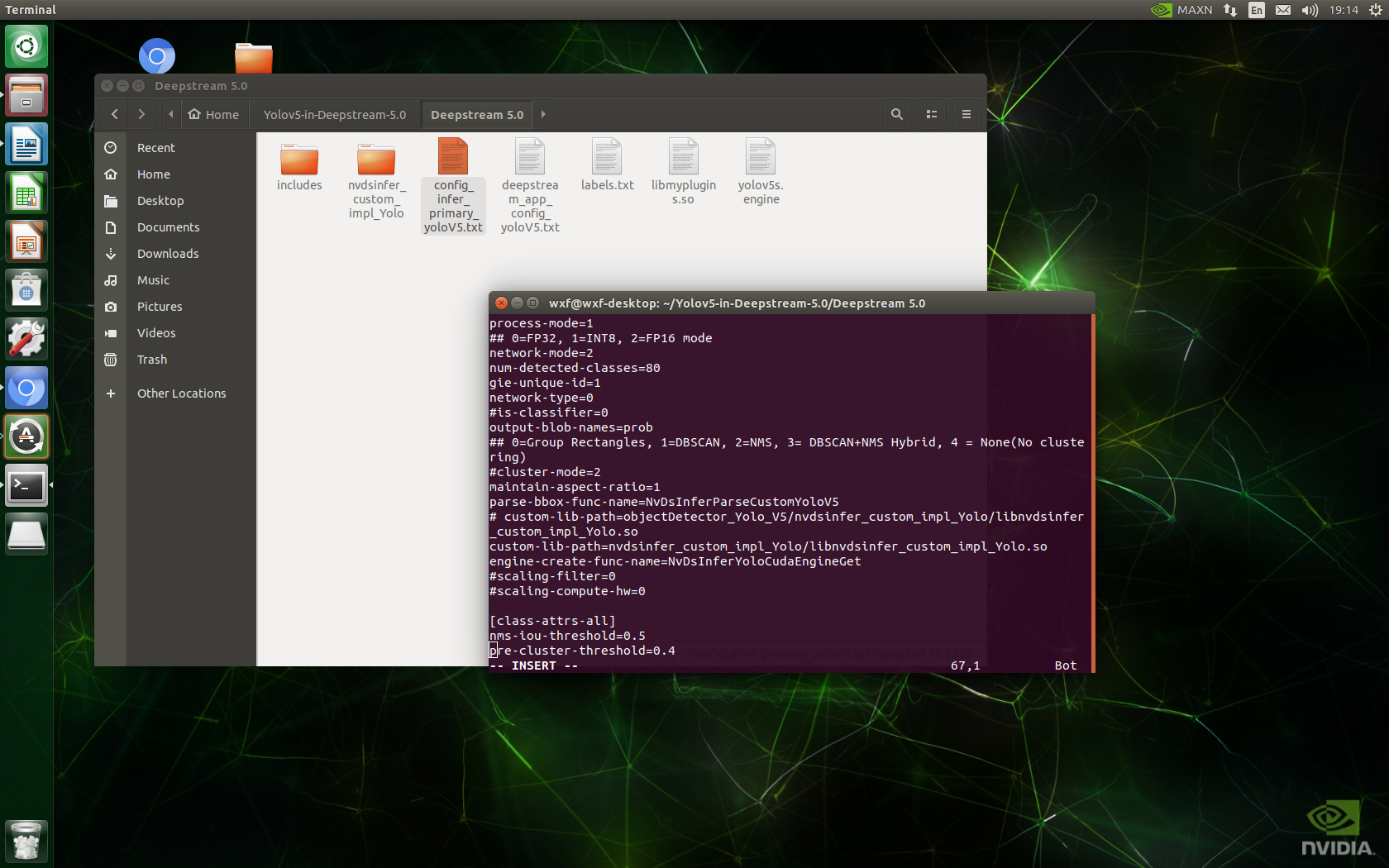Focus the Deepstream 5.0 Files title bar
This screenshot has width=1389, height=868.
click(541, 85)
